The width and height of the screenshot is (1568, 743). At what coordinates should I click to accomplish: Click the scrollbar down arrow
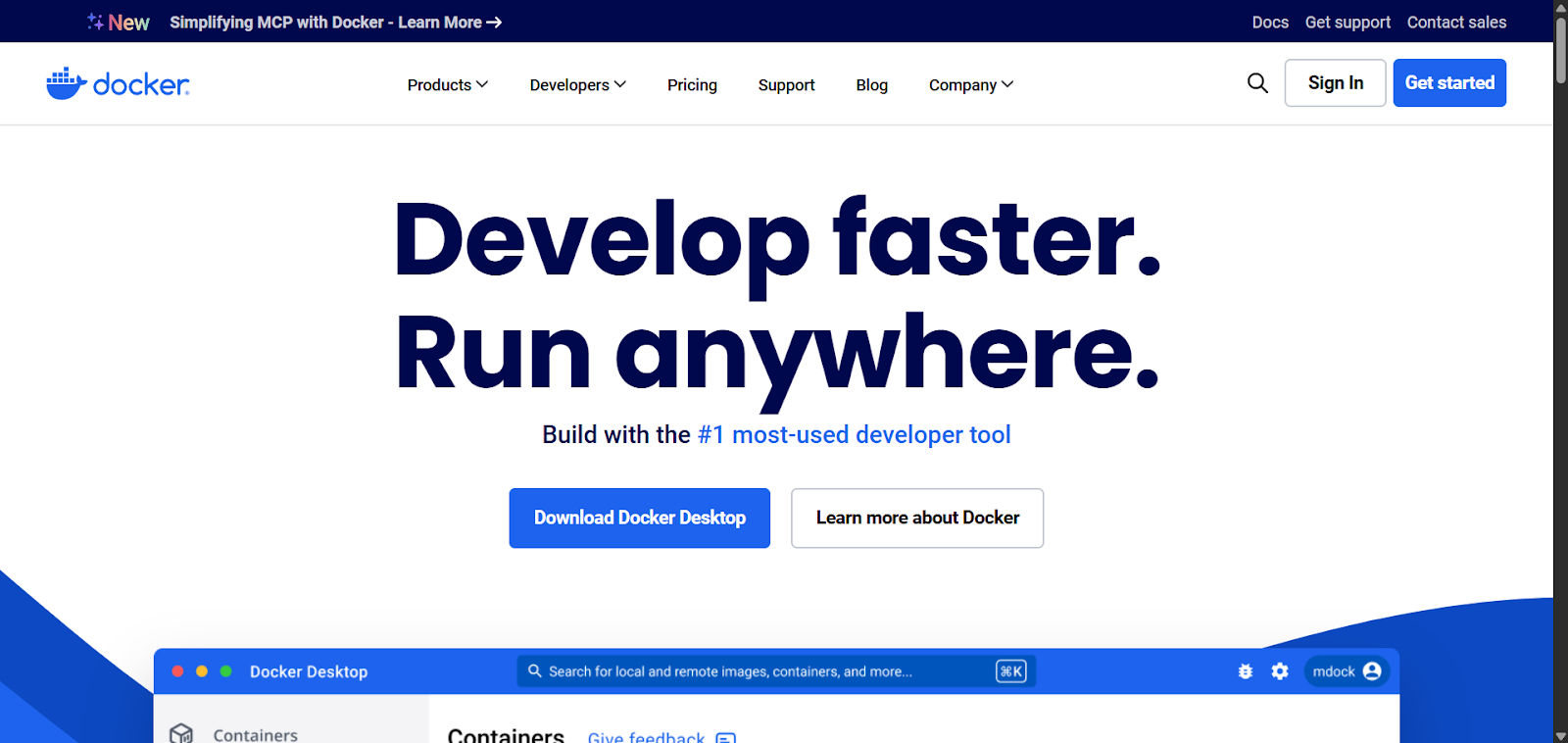[x=1560, y=735]
